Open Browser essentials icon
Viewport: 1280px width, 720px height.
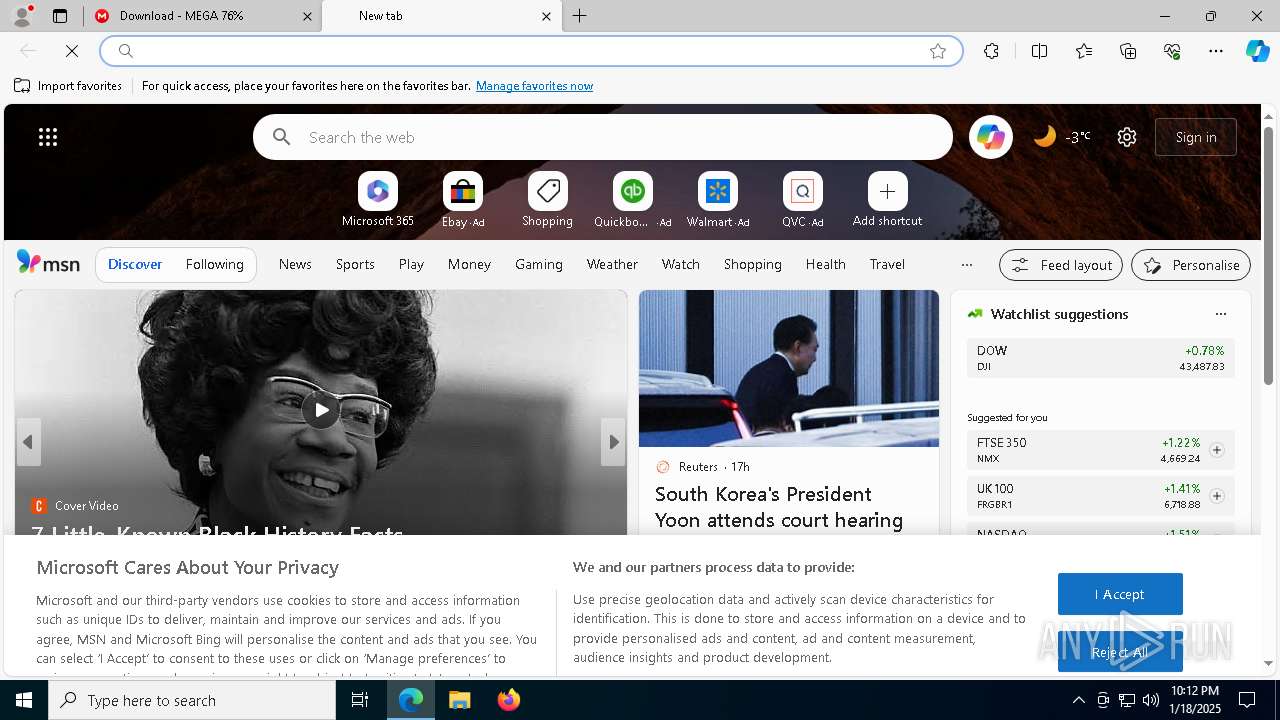tap(1172, 51)
